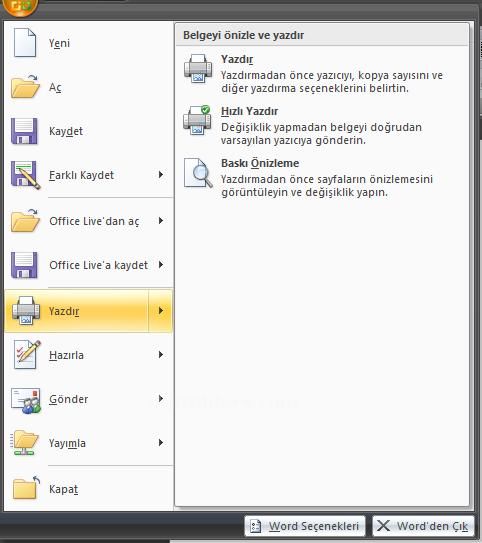Viewport: 482px width, 543px height.
Task: Click the Kaydet floppy disk icon
Action: coord(24,131)
